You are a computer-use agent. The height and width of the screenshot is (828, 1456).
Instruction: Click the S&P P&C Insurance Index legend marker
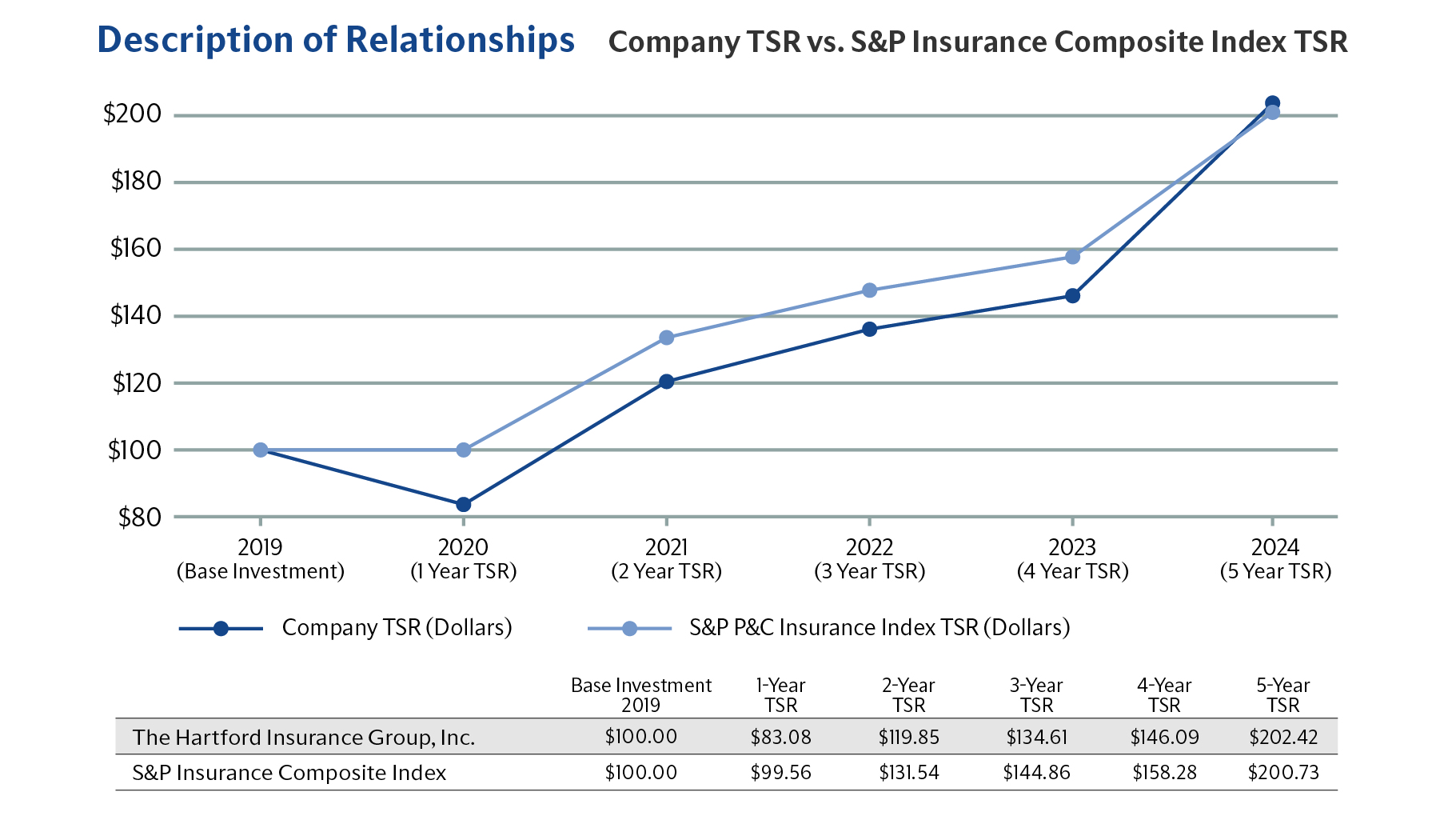(629, 629)
